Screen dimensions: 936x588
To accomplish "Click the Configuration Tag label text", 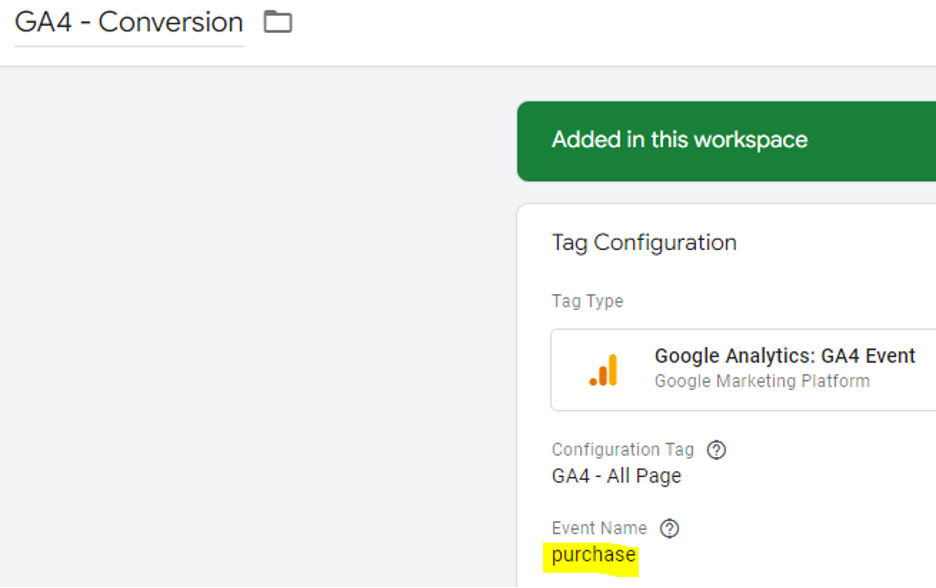I will point(622,450).
